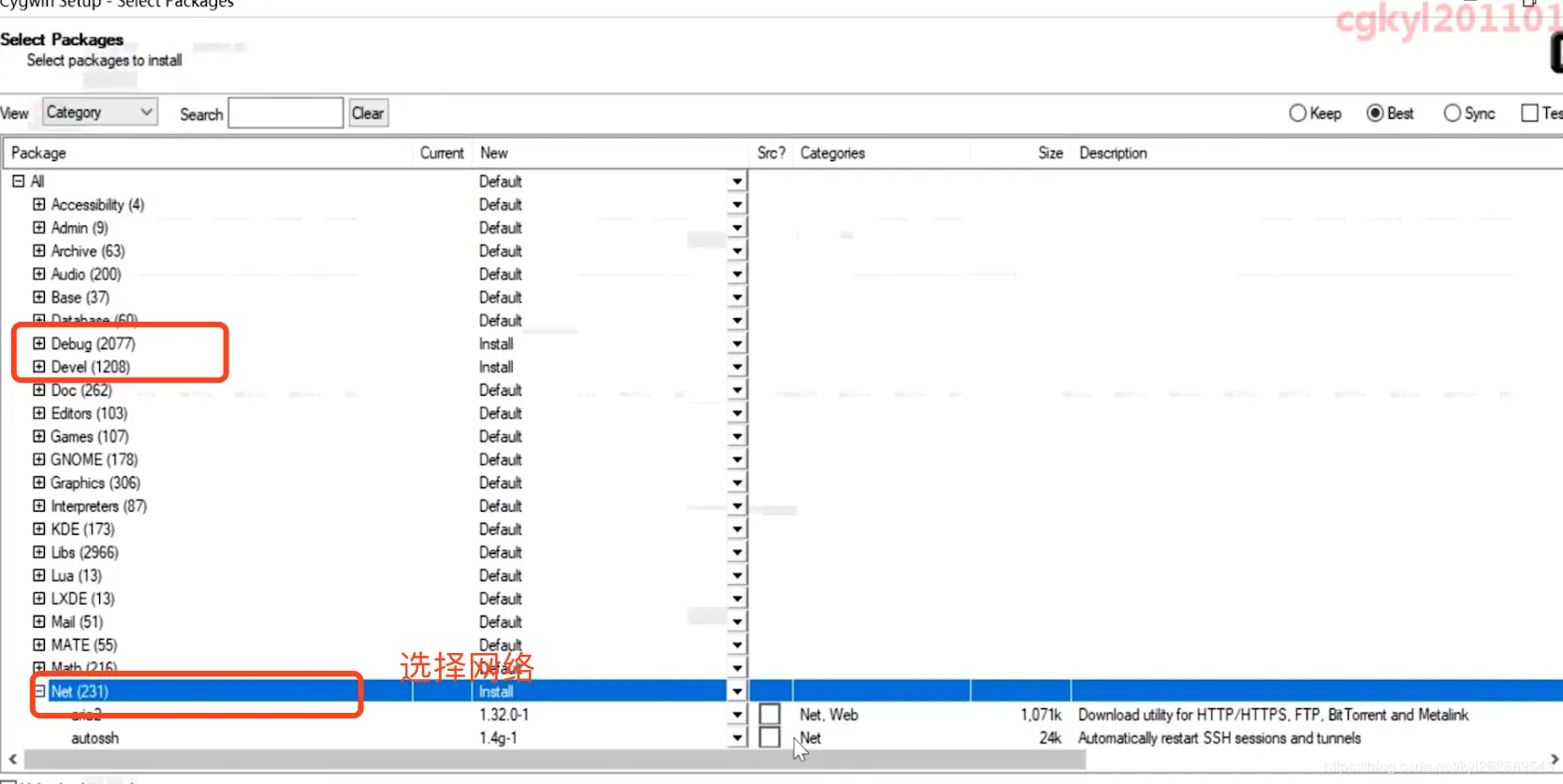
Task: Select the Debug (2077) category label
Action: point(93,343)
